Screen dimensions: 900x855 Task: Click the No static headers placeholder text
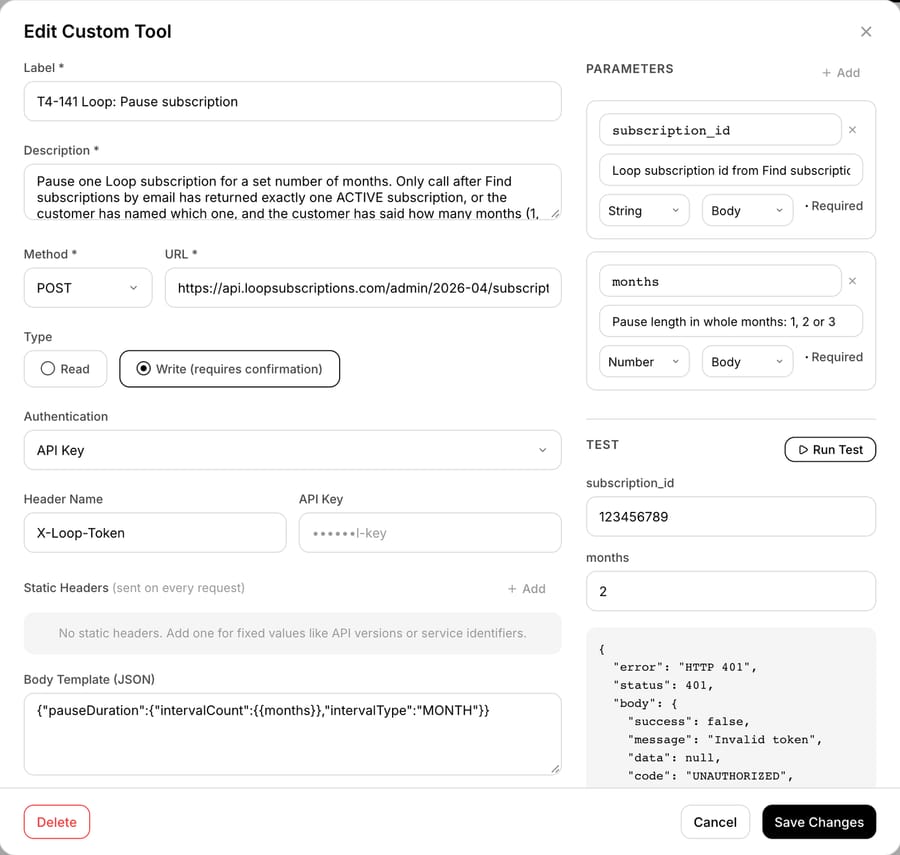[292, 633]
